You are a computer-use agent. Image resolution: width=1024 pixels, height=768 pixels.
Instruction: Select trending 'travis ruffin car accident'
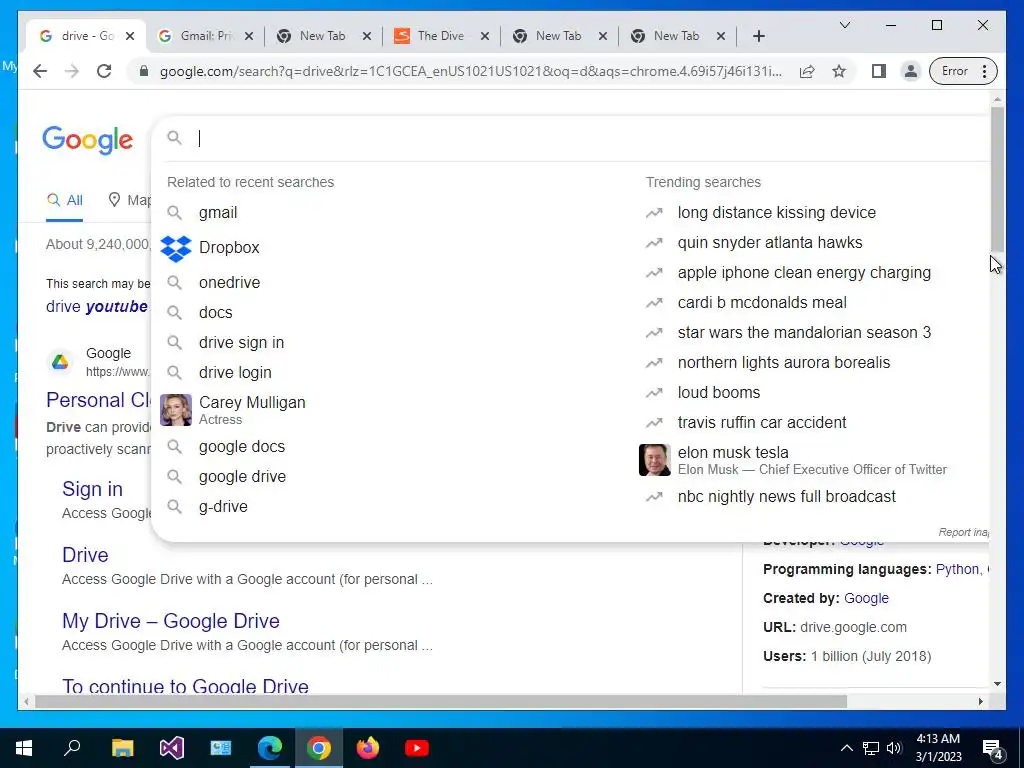point(761,423)
